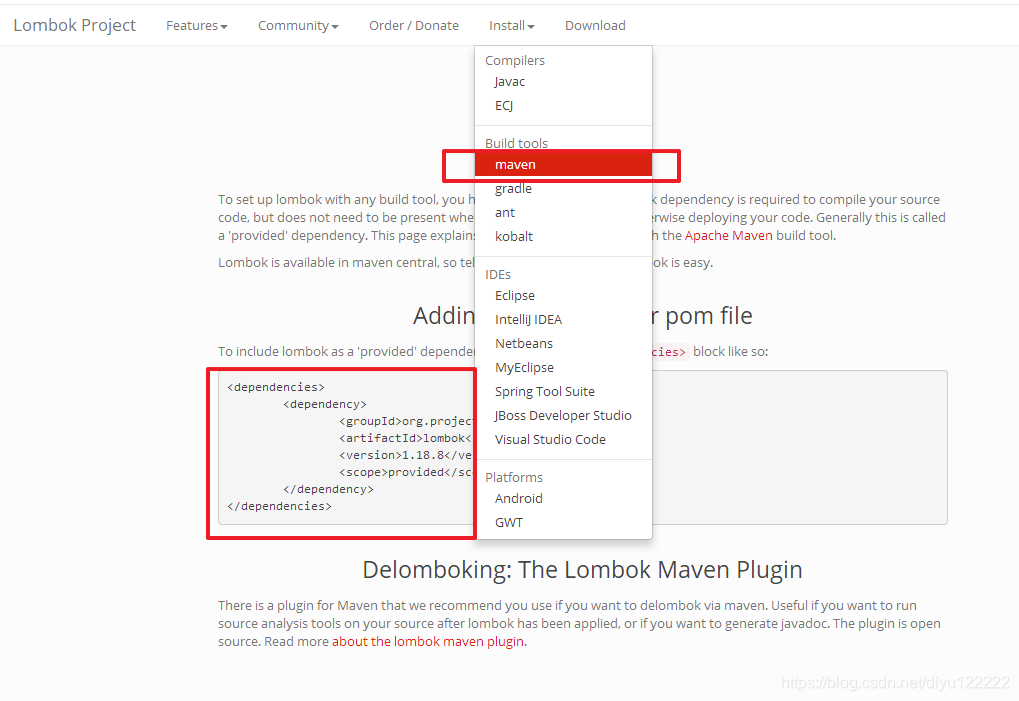The height and width of the screenshot is (701, 1019).
Task: Click the <artifactId>lombok line in code
Action: pos(405,438)
